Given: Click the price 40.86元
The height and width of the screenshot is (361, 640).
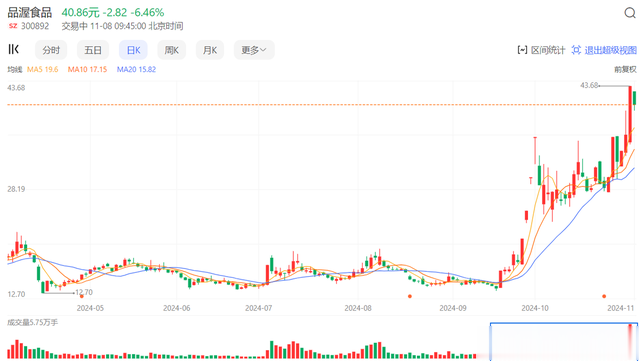Looking at the screenshot, I should 80,12.
